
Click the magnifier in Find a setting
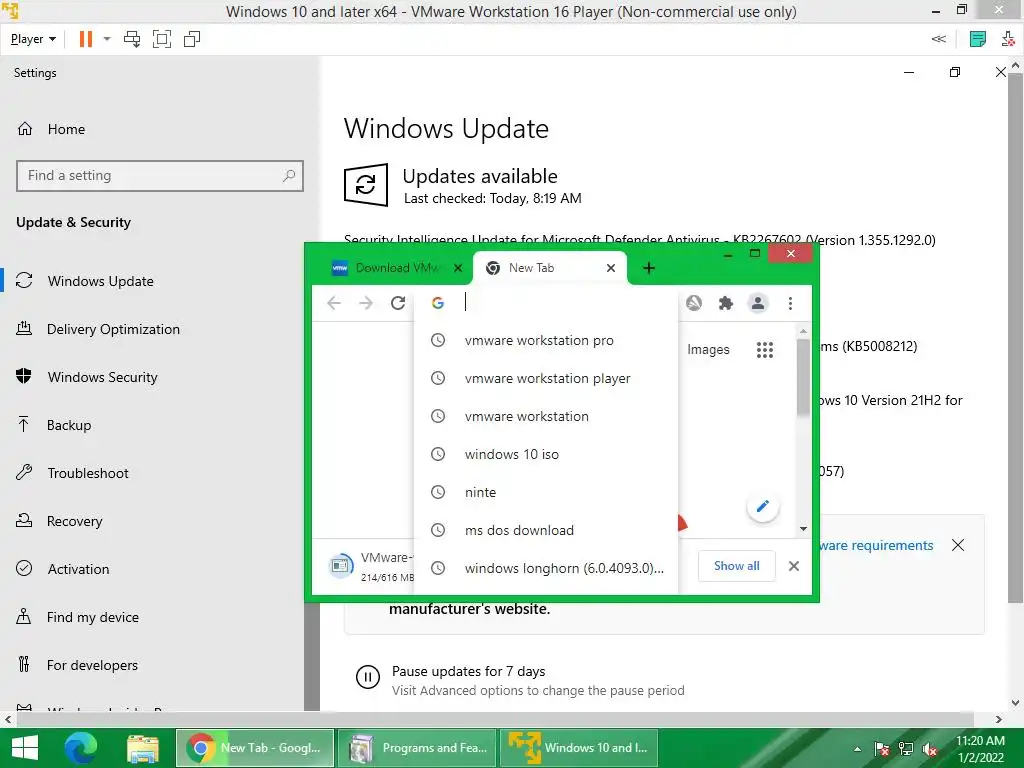289,176
